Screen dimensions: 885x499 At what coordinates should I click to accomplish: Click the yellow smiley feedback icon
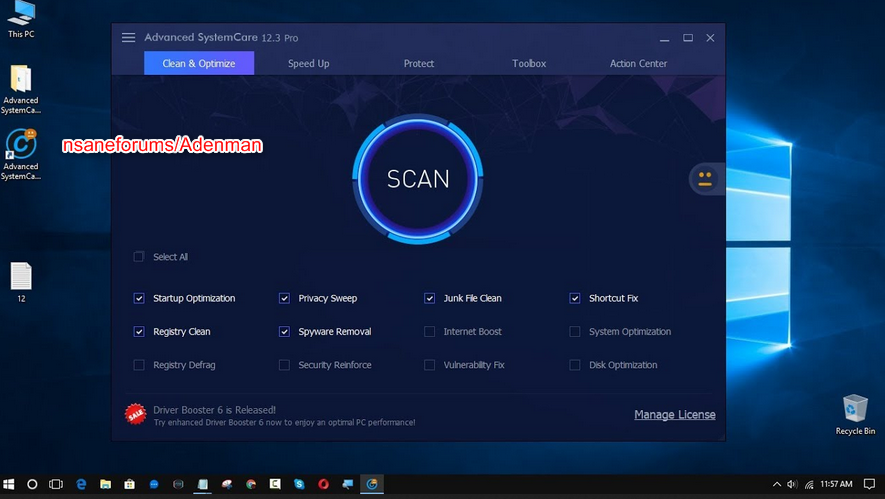(x=704, y=179)
